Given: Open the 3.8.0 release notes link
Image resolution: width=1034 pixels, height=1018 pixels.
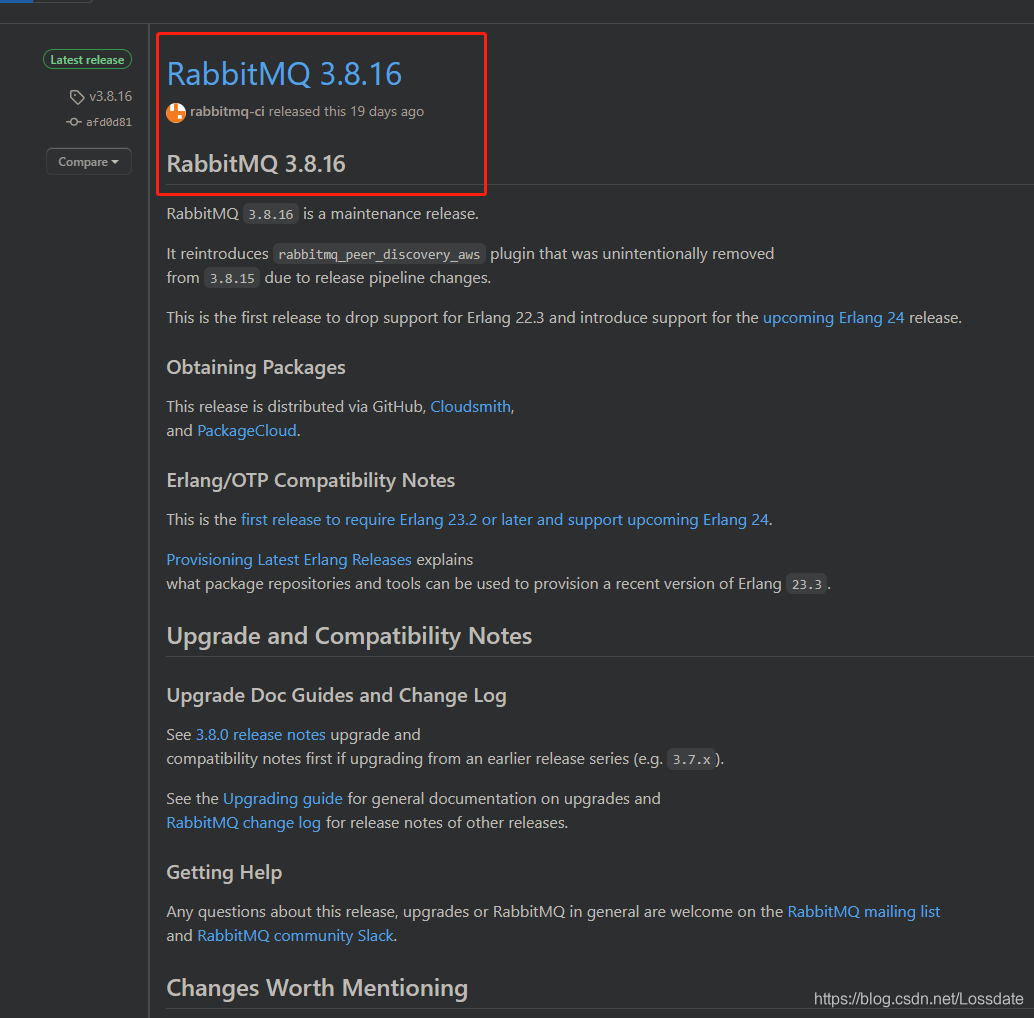Looking at the screenshot, I should click(x=260, y=734).
